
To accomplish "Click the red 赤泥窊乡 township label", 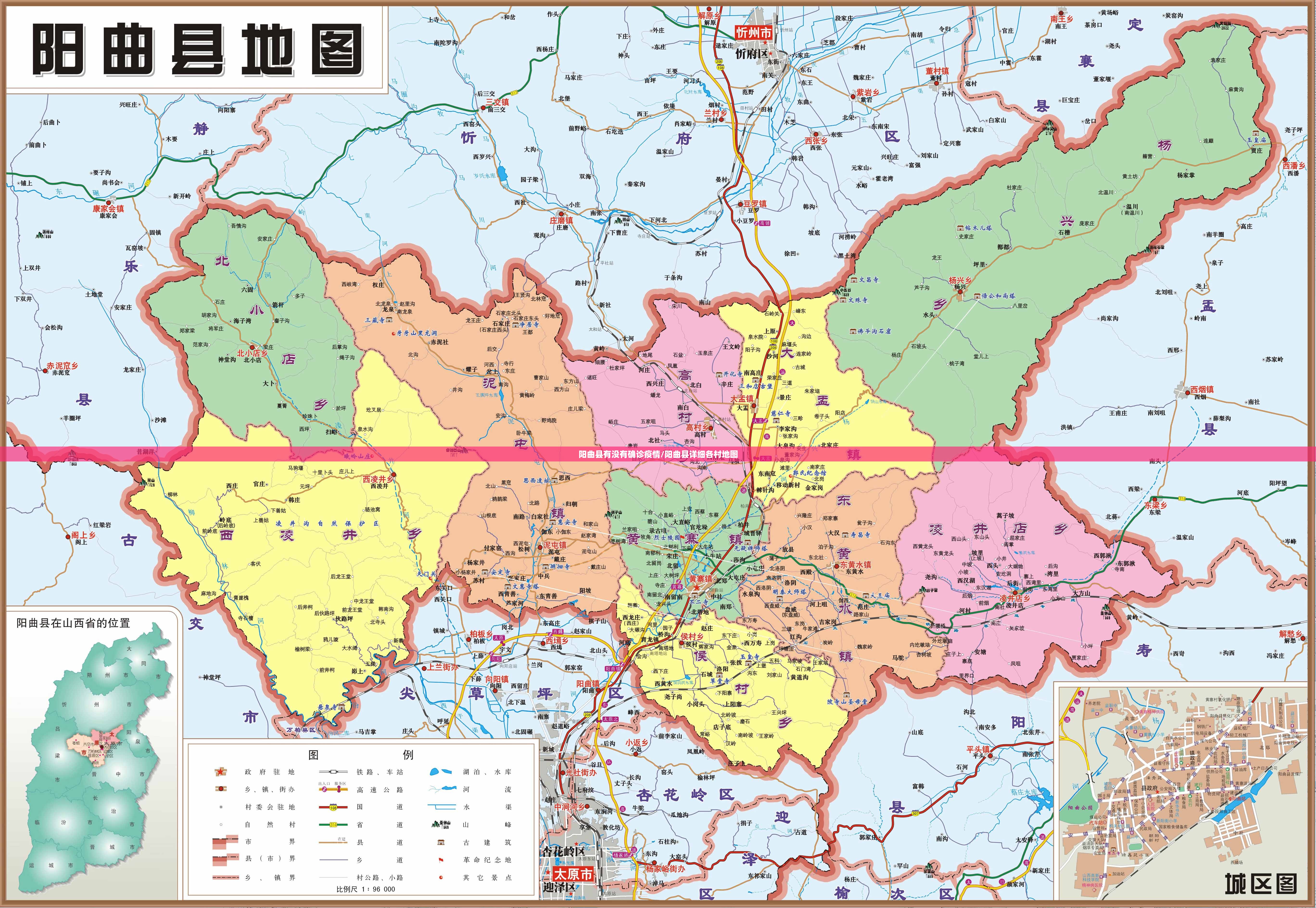I will coord(62,366).
